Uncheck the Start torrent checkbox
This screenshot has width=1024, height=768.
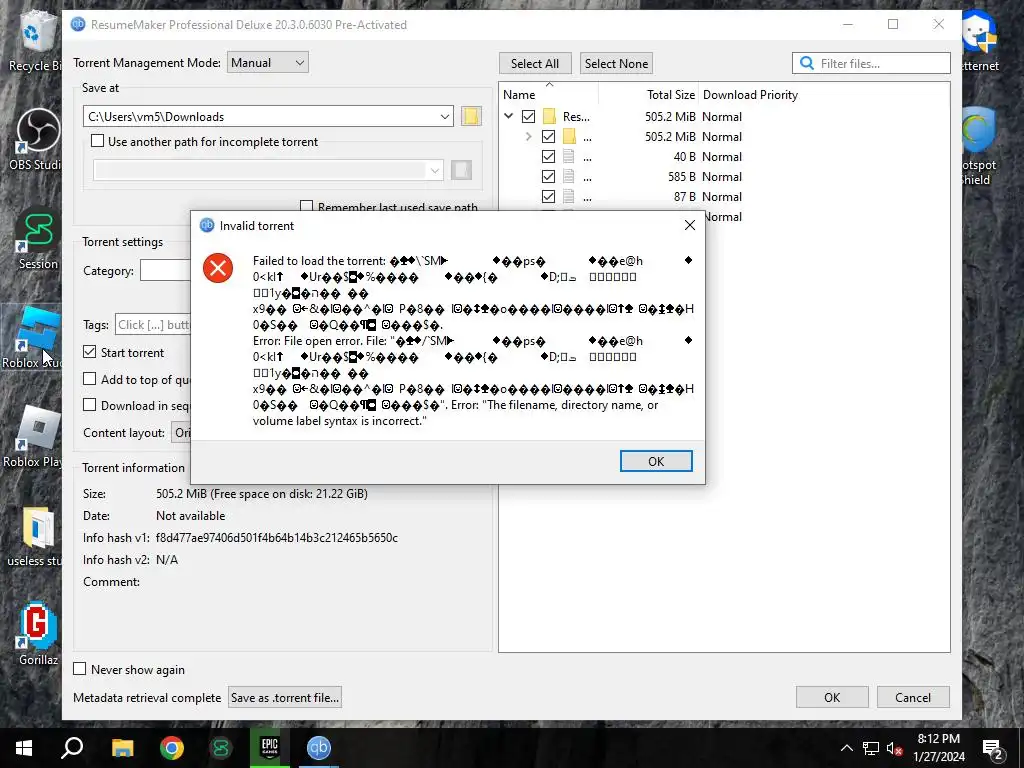pos(89,352)
